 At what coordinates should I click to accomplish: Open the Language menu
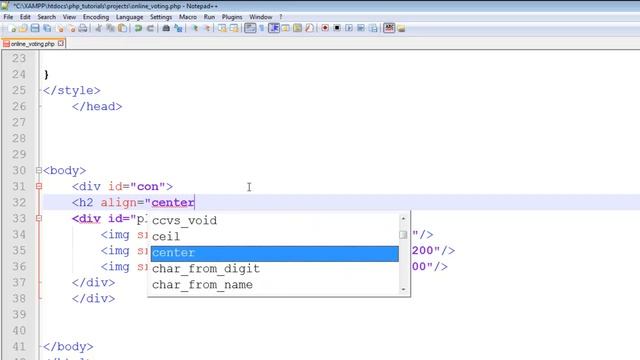tap(129, 17)
